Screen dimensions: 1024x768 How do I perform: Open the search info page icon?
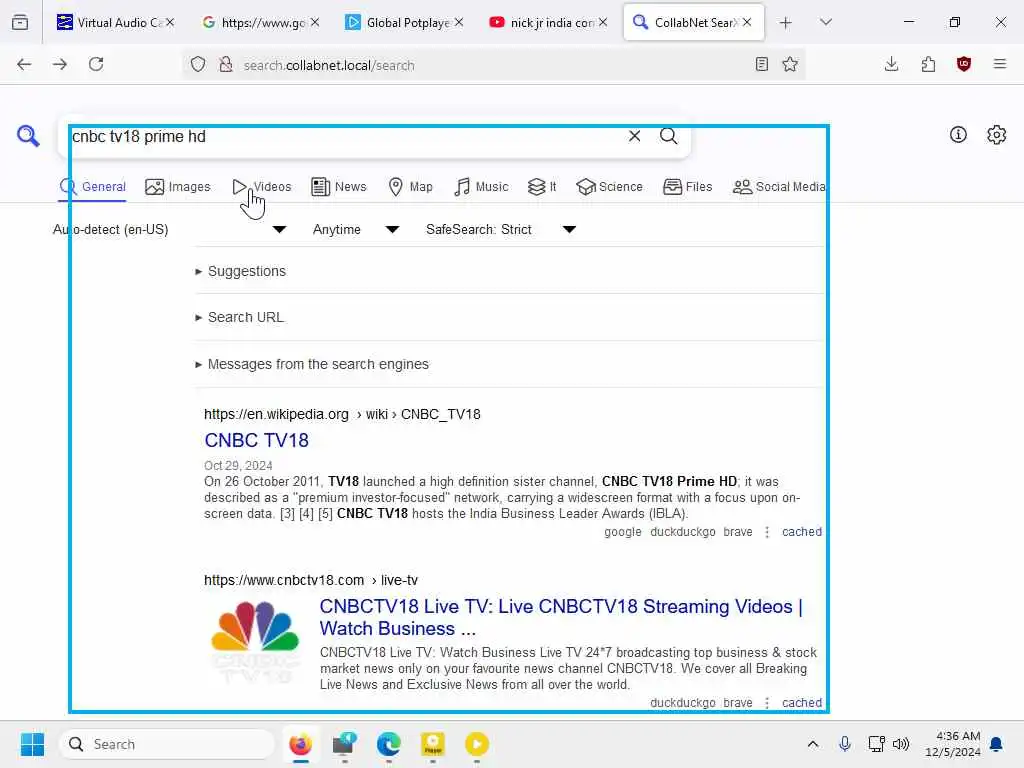tap(958, 135)
